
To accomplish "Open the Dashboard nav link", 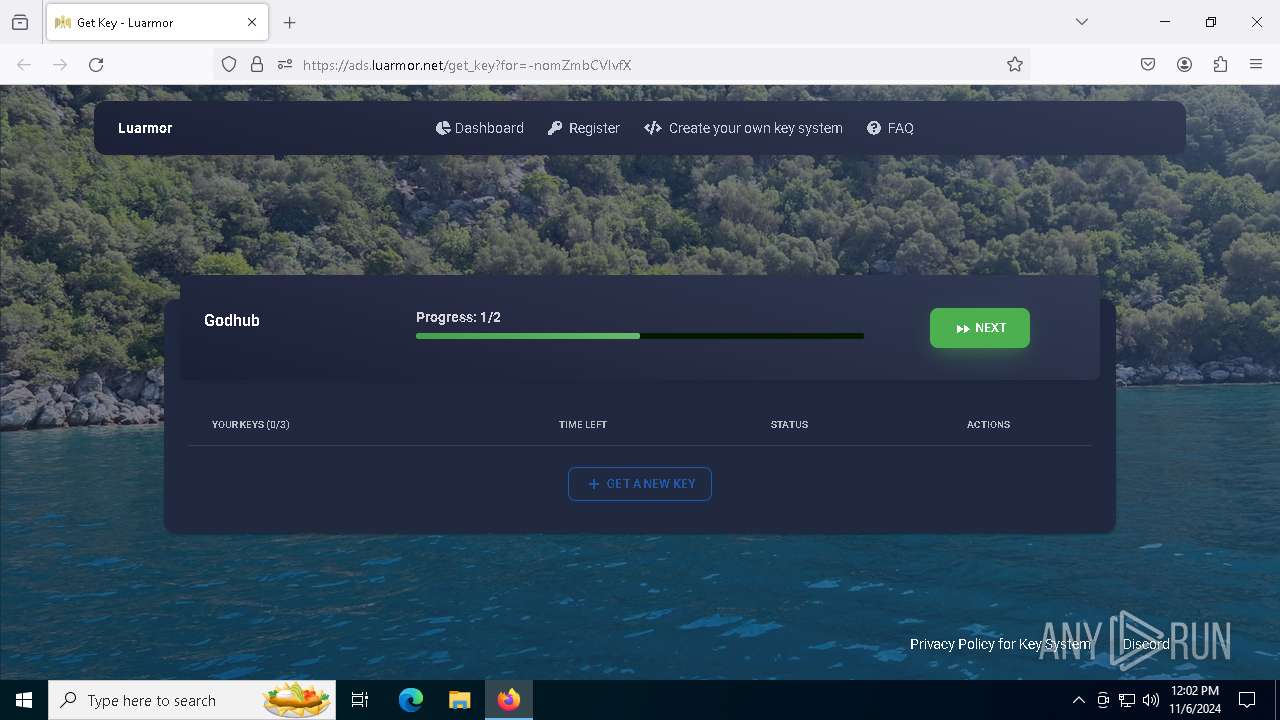I will click(480, 128).
